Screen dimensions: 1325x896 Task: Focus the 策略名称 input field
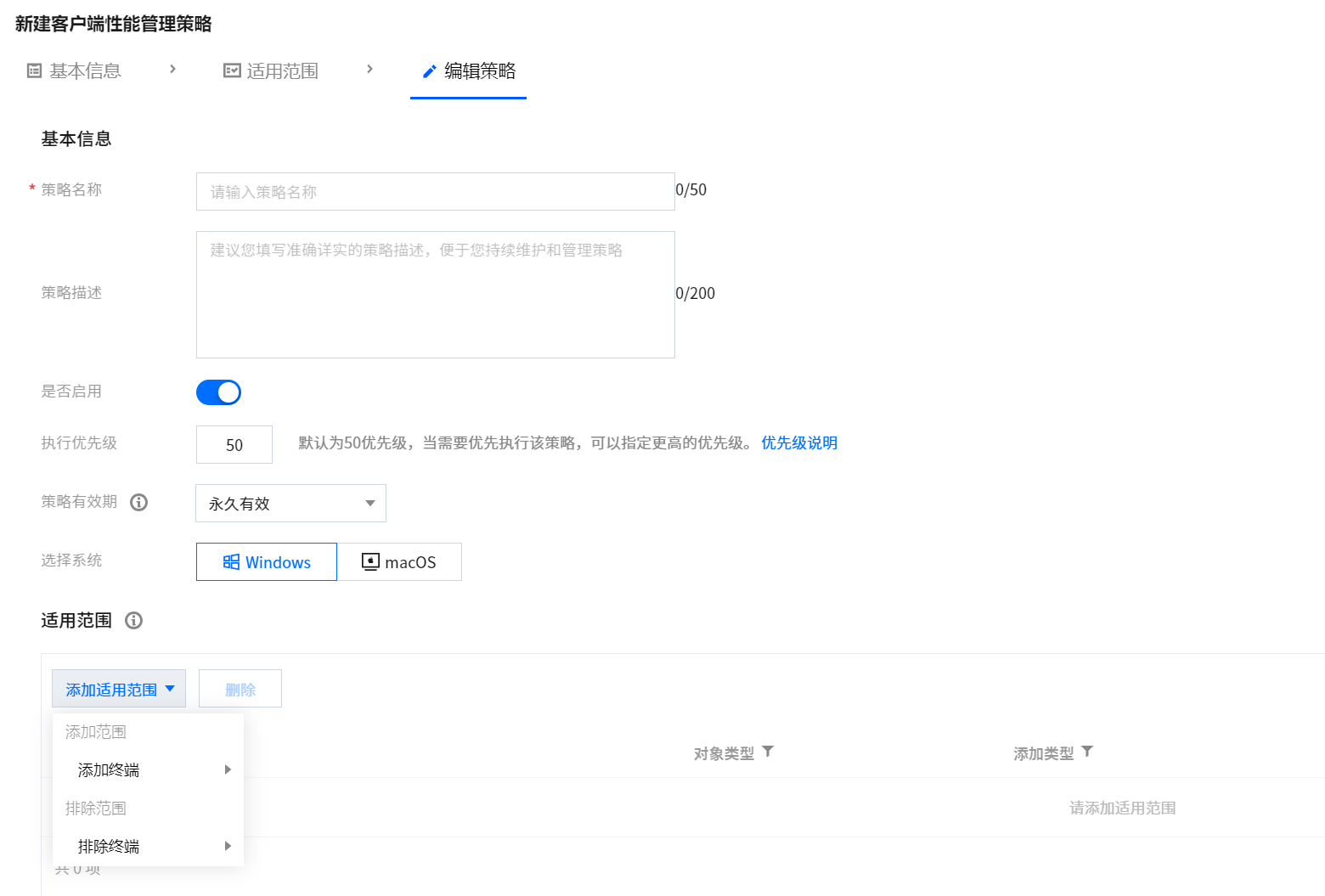(x=436, y=192)
